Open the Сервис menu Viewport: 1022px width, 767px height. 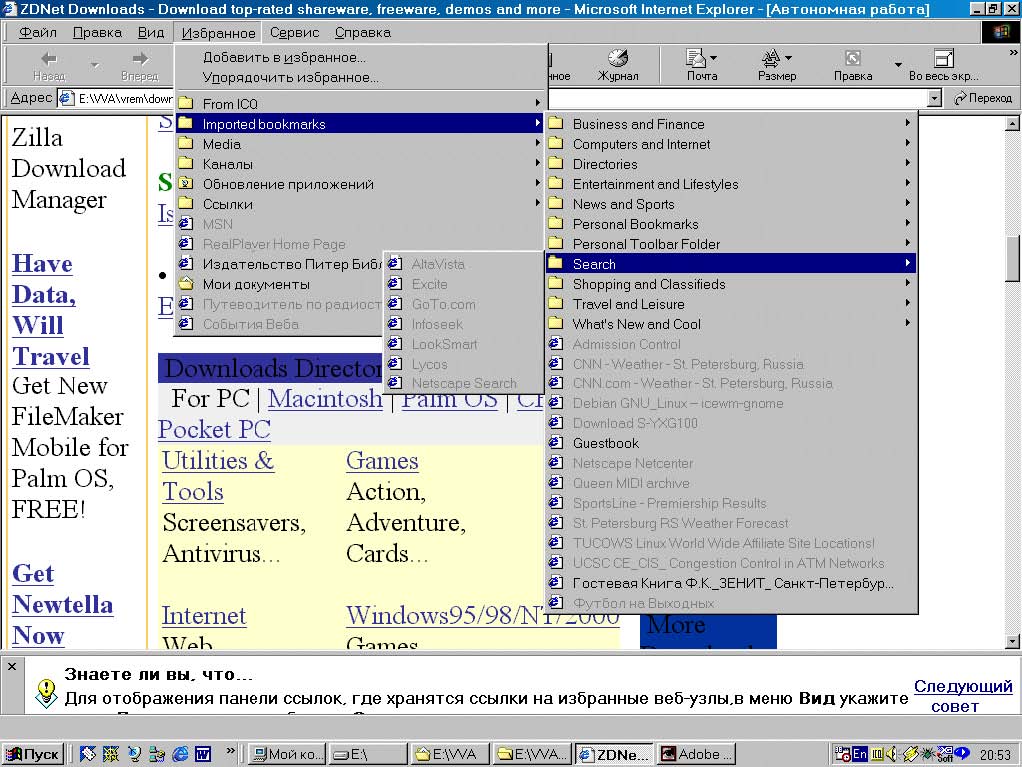294,32
